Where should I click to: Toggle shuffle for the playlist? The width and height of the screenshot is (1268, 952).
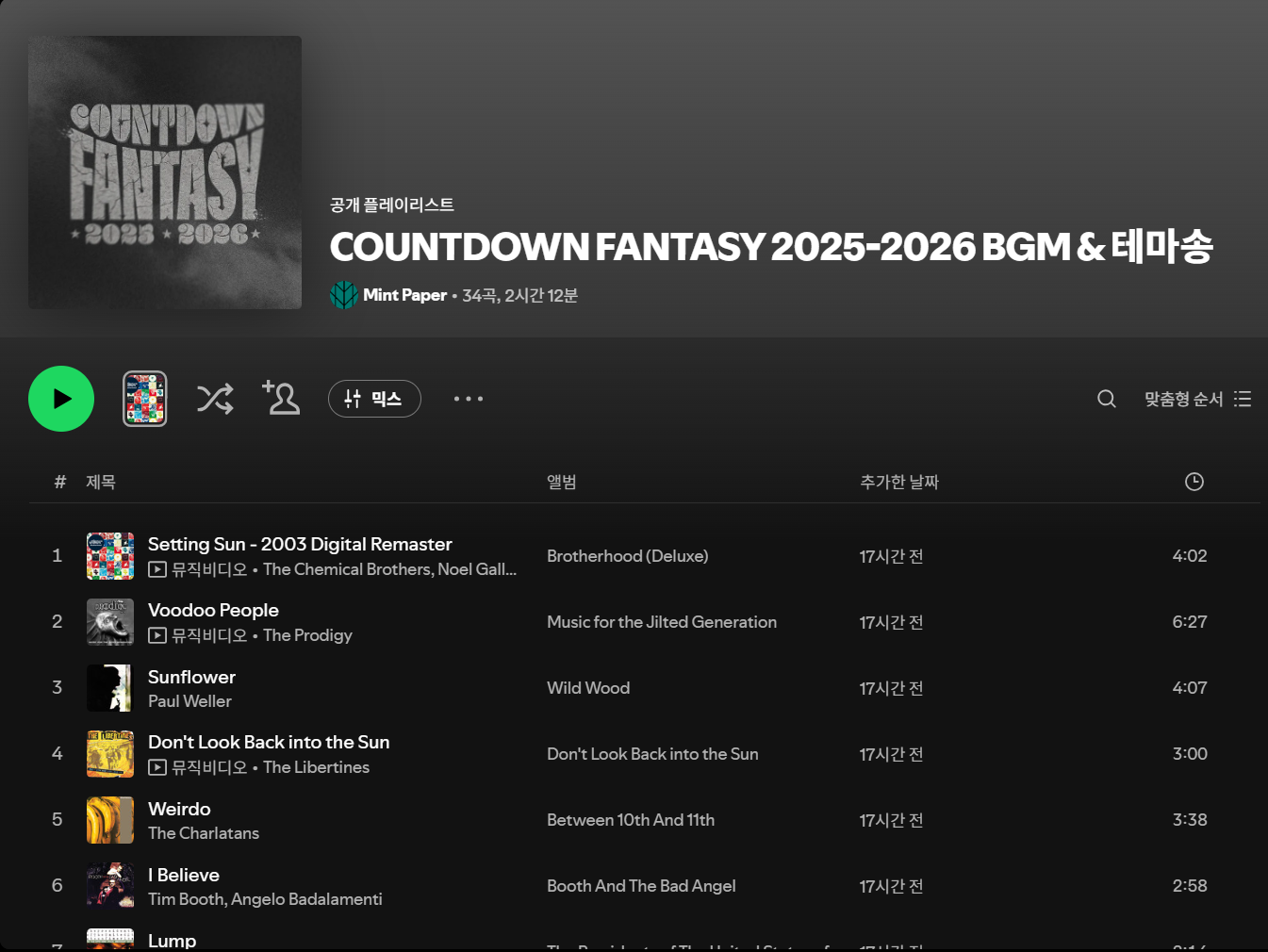215,399
